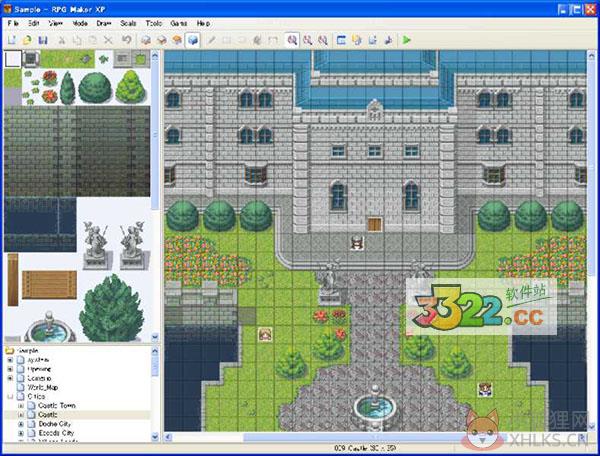The height and width of the screenshot is (456, 600).
Task: Open the Database window icon
Action: pyautogui.click(x=341, y=40)
